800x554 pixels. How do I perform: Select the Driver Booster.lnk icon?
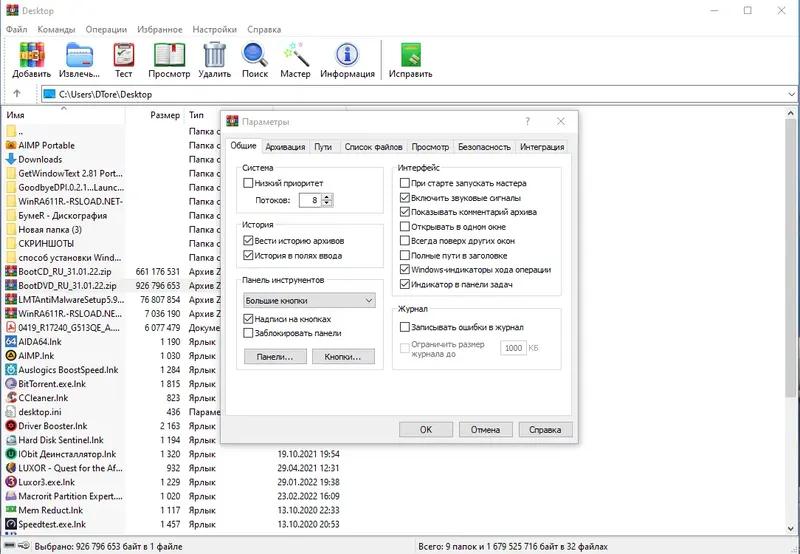point(11,426)
